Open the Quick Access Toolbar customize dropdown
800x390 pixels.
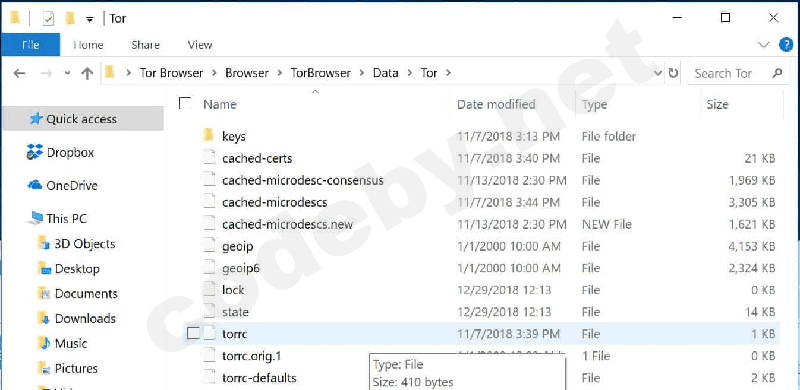tap(89, 19)
